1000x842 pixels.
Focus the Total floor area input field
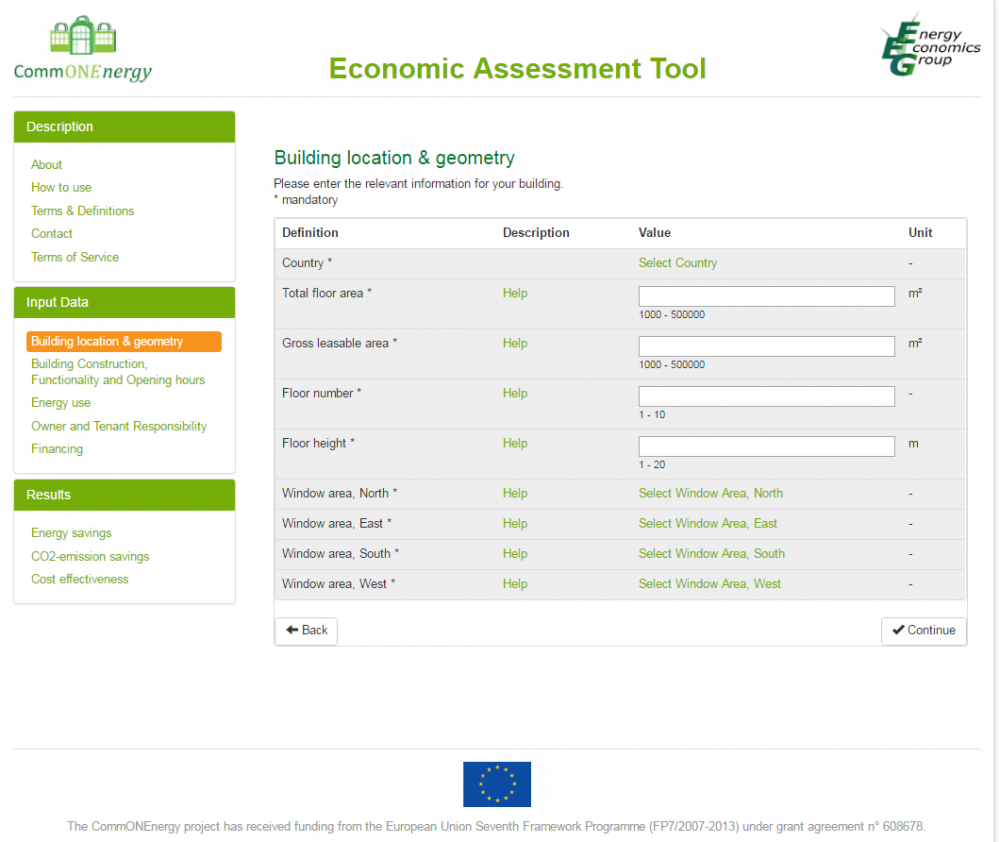click(x=767, y=296)
